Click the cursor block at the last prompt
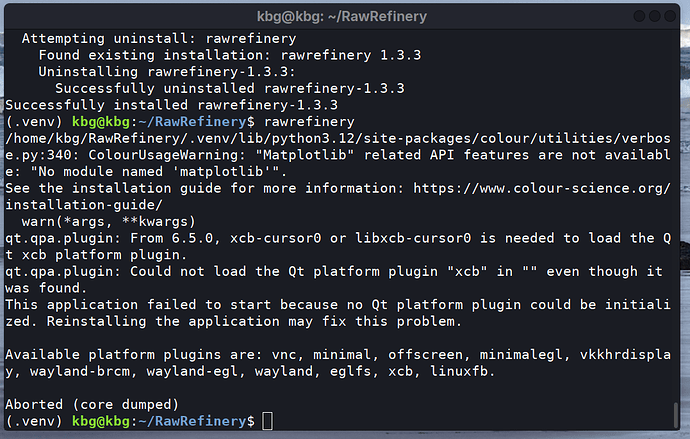The height and width of the screenshot is (439, 690). pos(266,421)
